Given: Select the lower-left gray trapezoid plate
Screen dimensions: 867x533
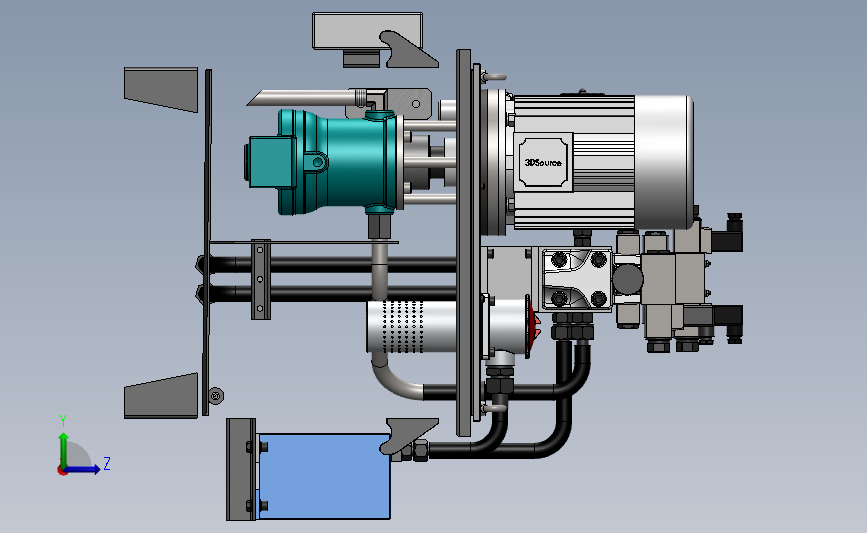Looking at the screenshot, I should click(x=161, y=396).
